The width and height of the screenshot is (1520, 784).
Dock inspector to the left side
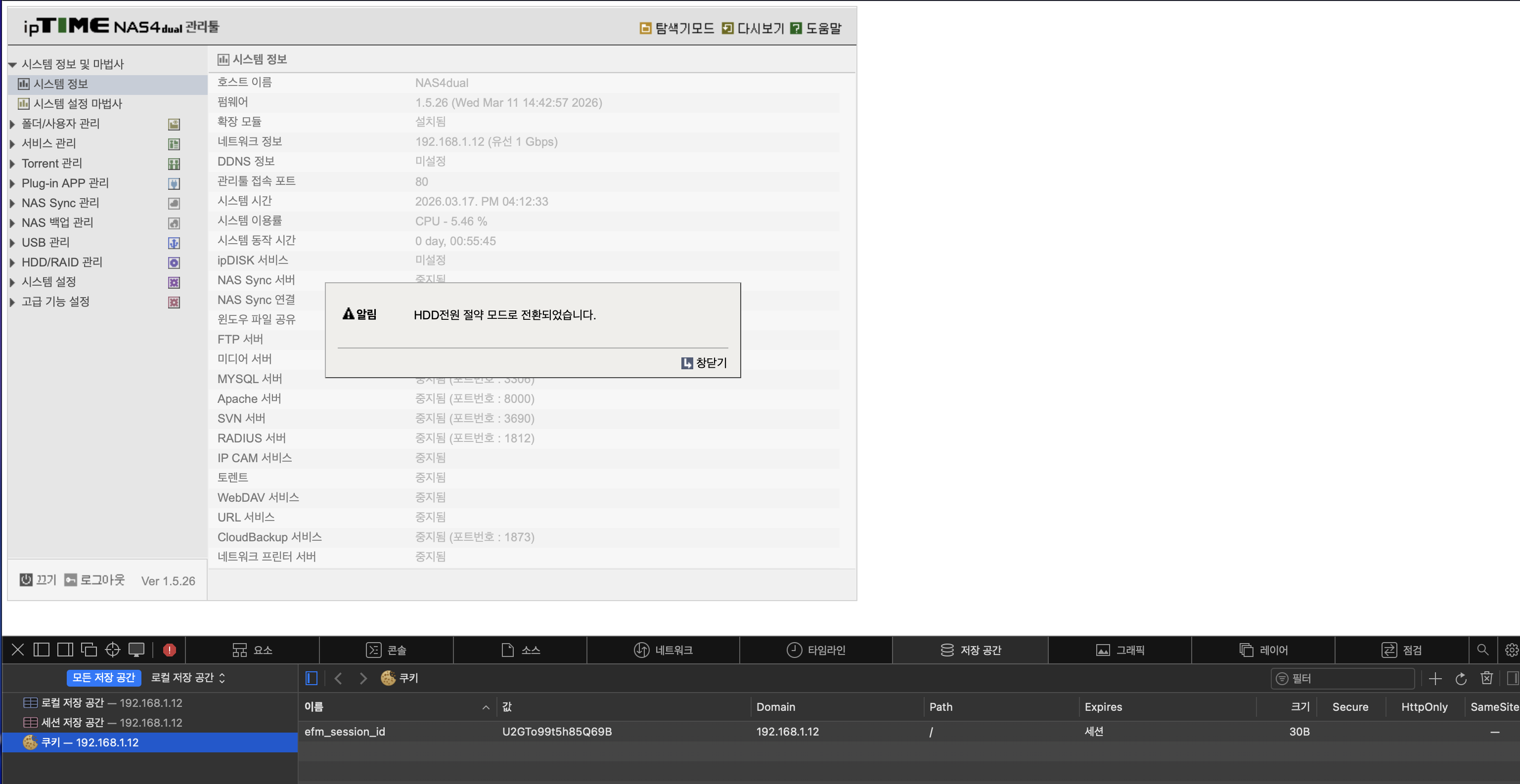point(42,650)
